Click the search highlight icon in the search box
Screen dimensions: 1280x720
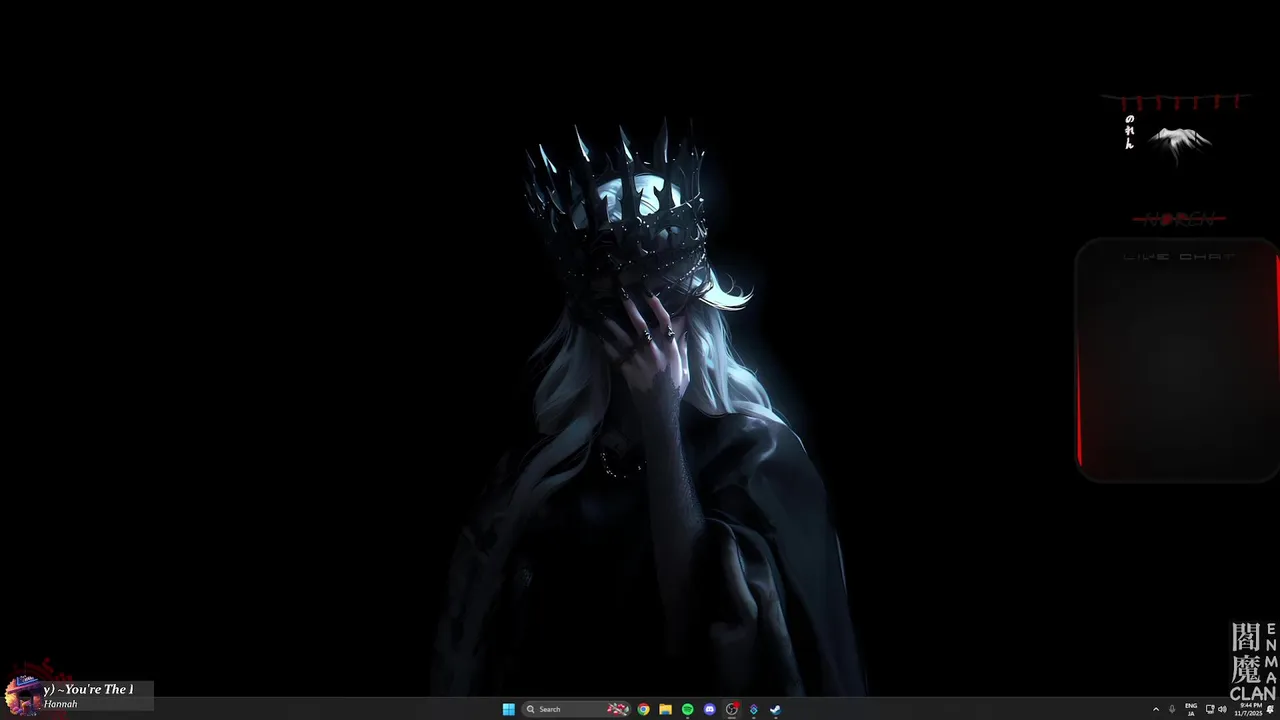coord(618,709)
